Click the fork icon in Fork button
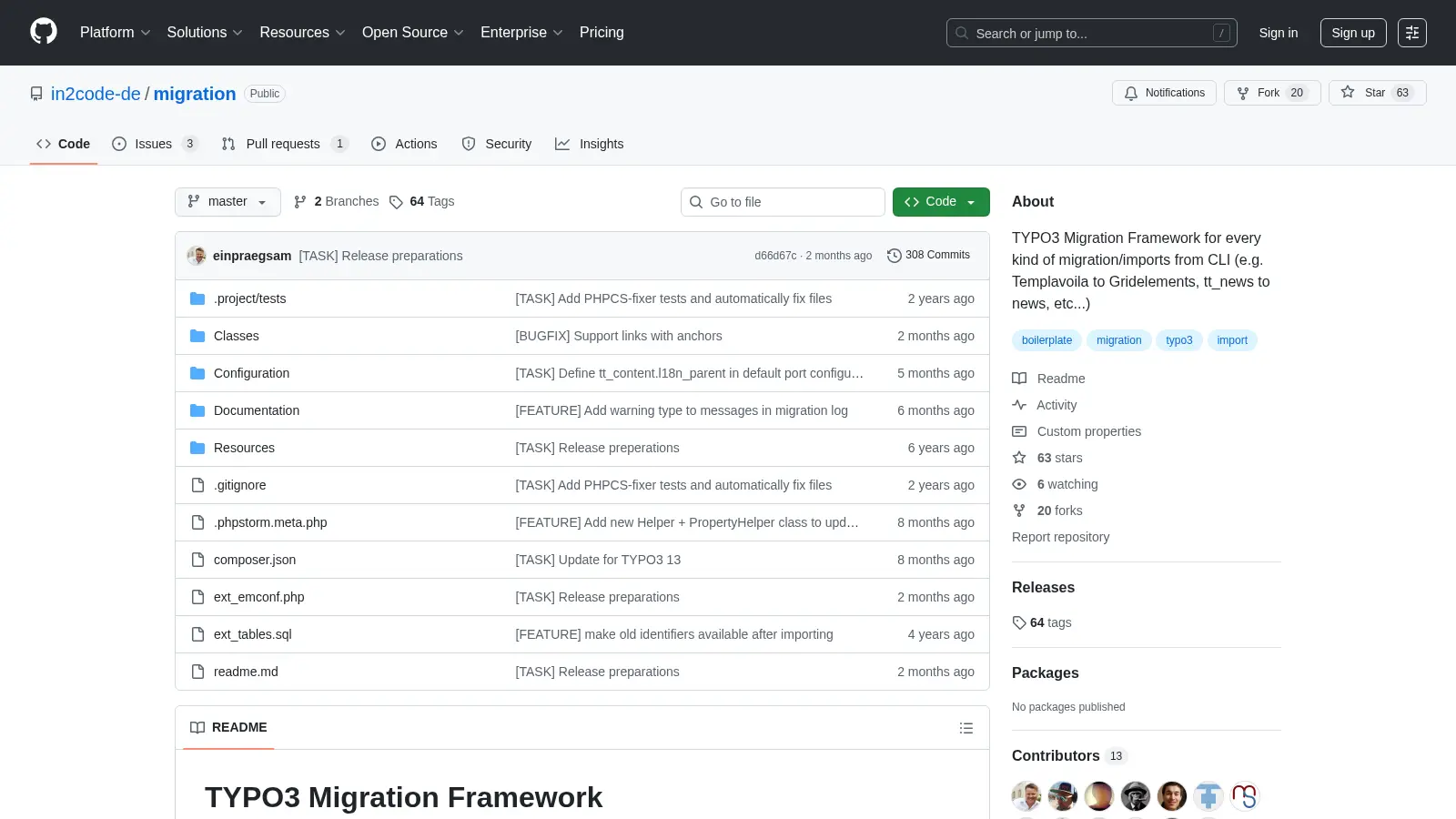Viewport: 1456px width, 819px height. click(x=1243, y=93)
